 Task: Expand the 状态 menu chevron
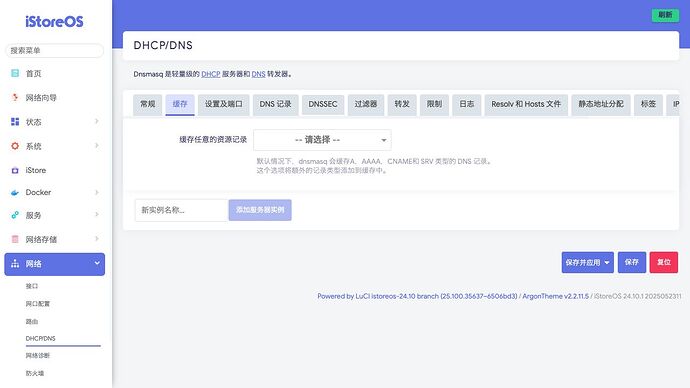click(96, 121)
